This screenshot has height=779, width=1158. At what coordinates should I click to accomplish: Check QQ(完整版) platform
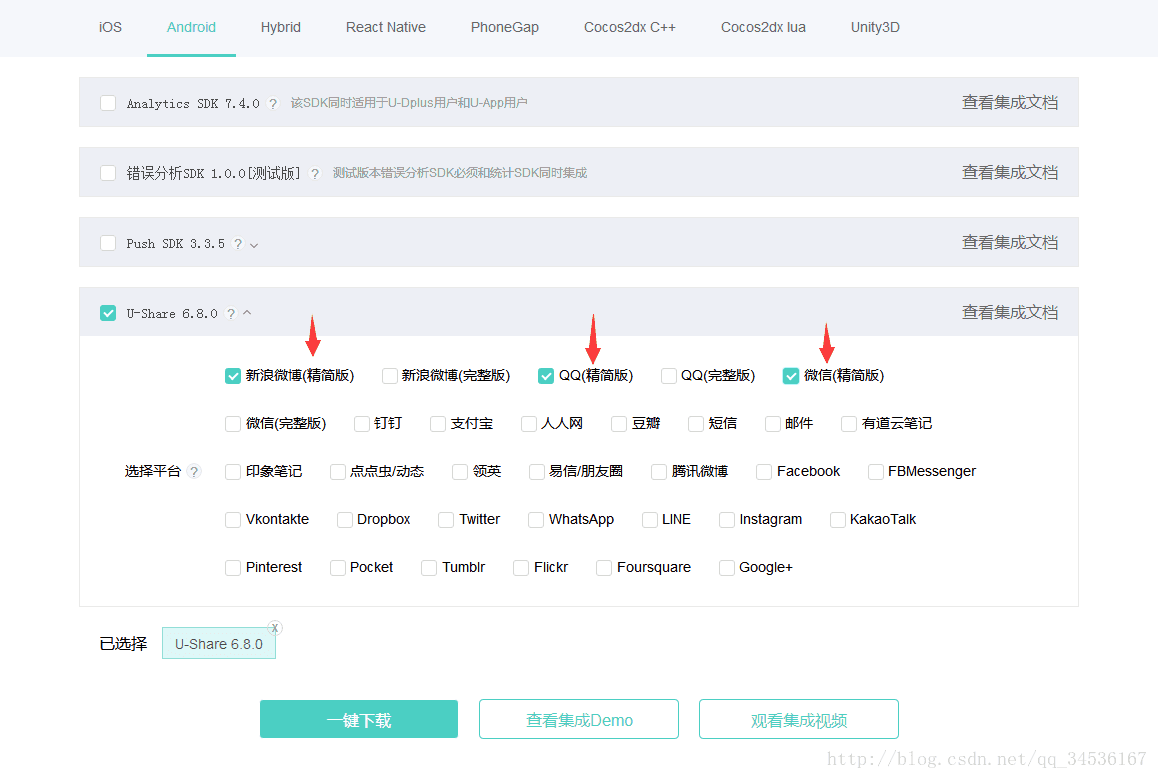[x=668, y=376]
